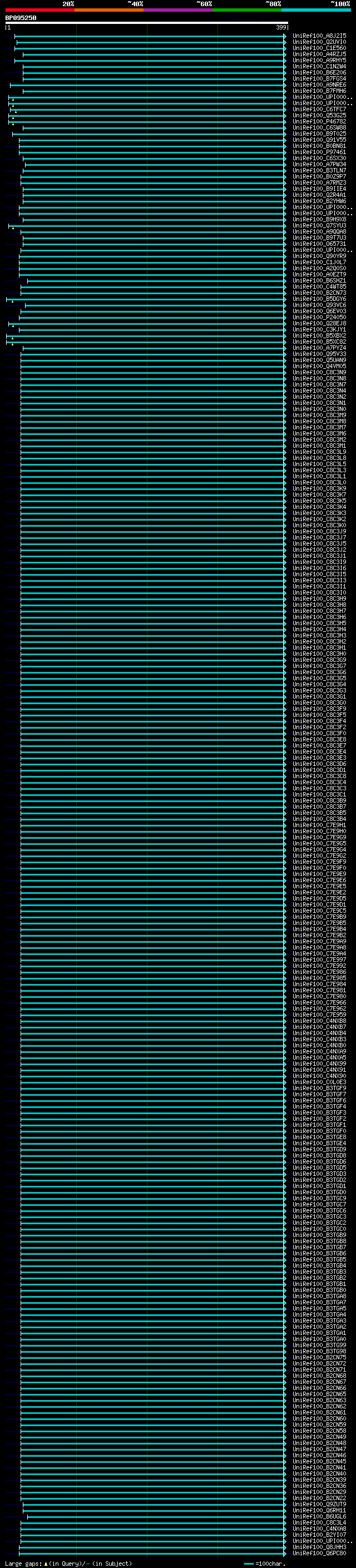Click the white query sequence ruler bar

tap(147, 22)
